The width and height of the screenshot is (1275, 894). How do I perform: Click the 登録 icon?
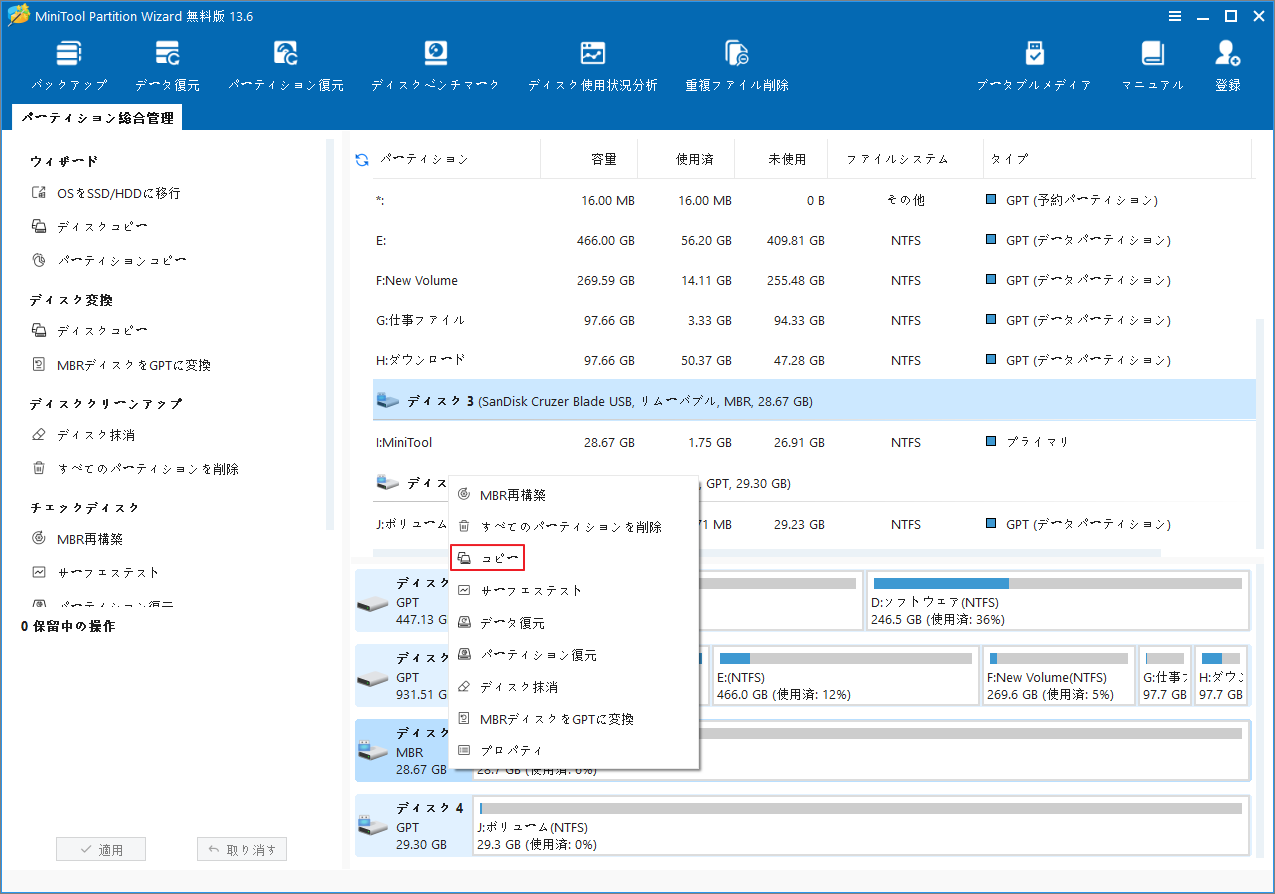coord(1227,62)
